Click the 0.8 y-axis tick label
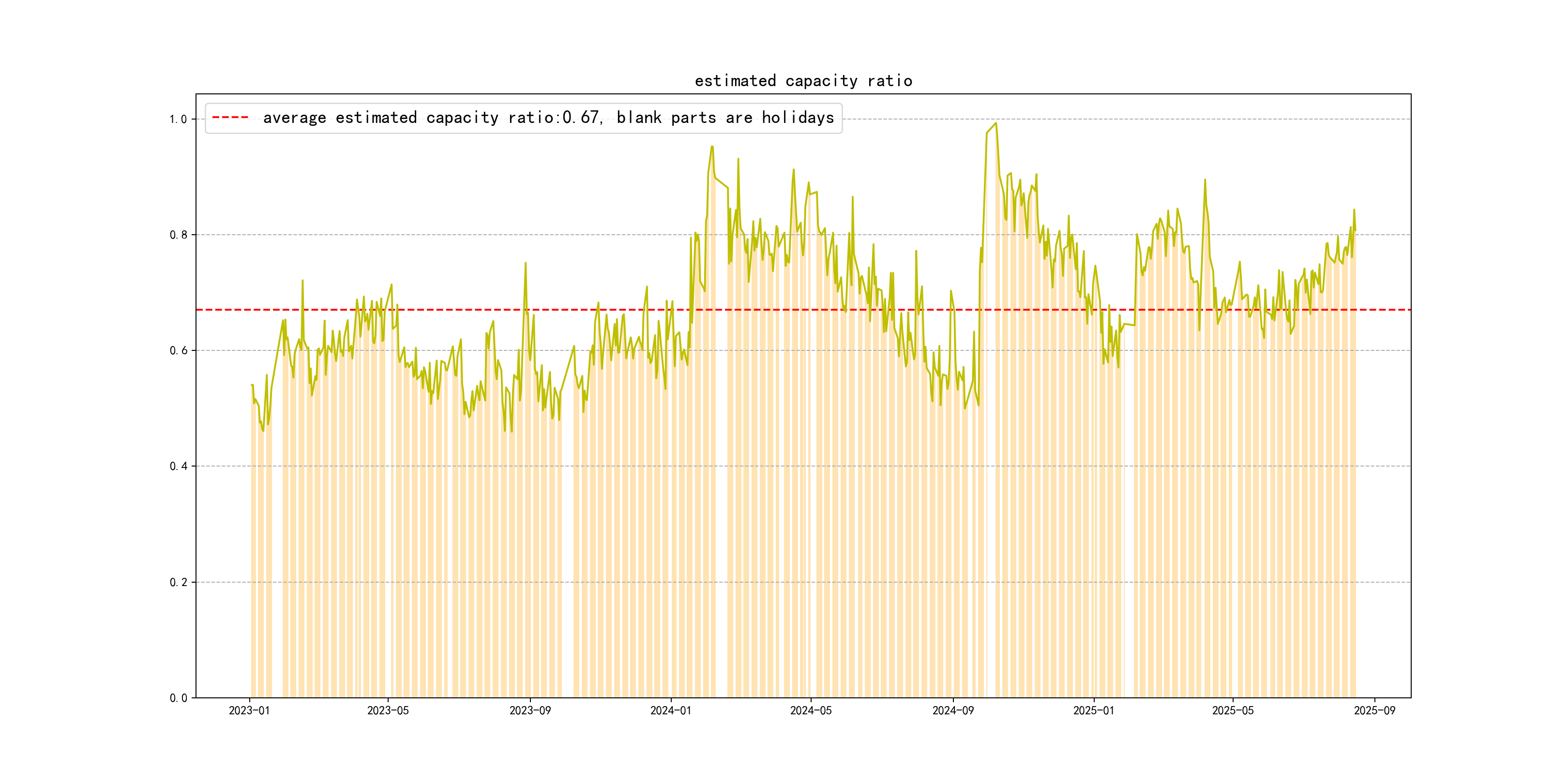Viewport: 1568px width, 784px height. point(178,235)
